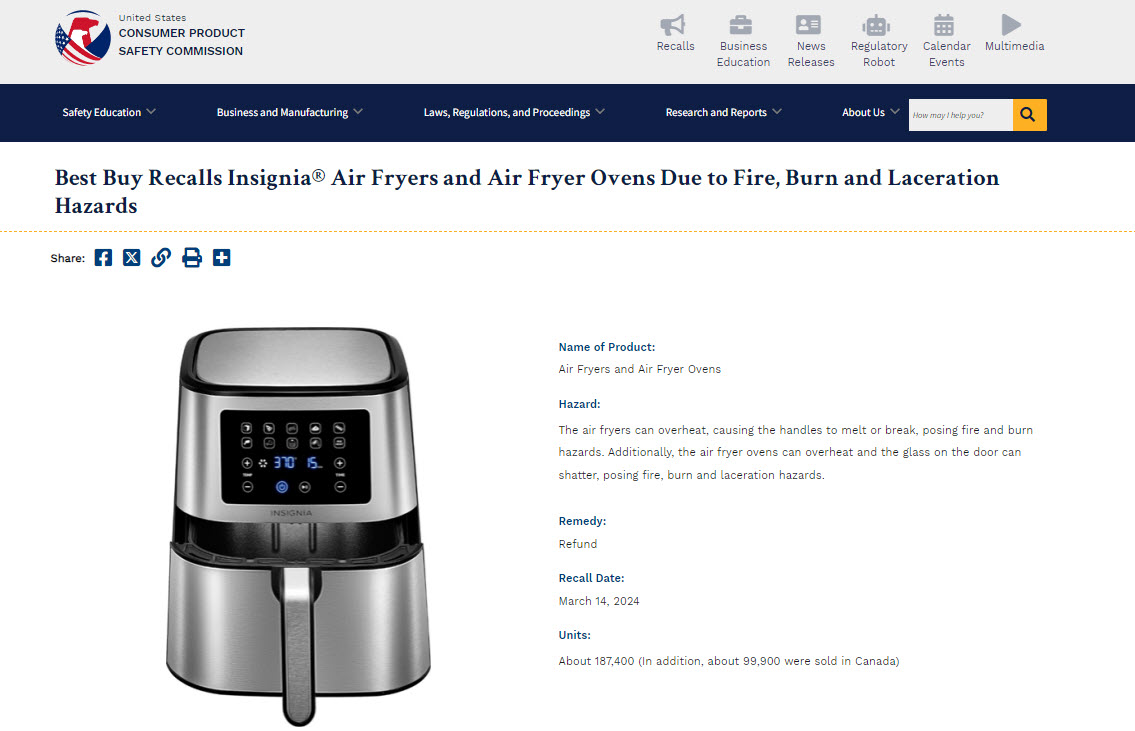Image resolution: width=1135 pixels, height=731 pixels.
Task: Expand the Safety Education menu
Action: (109, 112)
